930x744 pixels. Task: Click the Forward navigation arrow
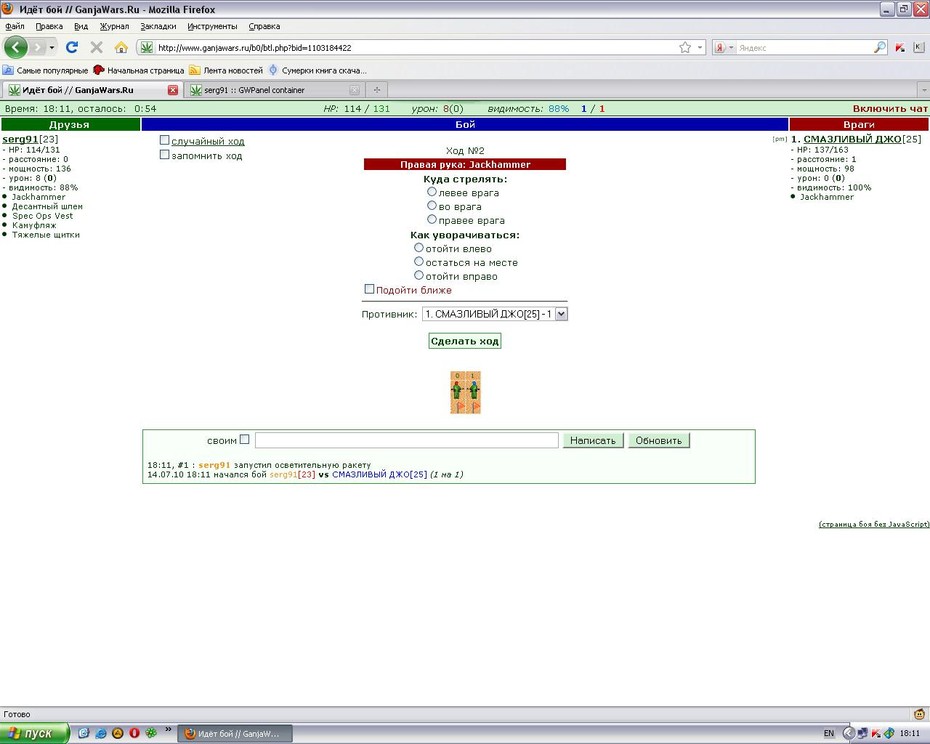point(37,47)
